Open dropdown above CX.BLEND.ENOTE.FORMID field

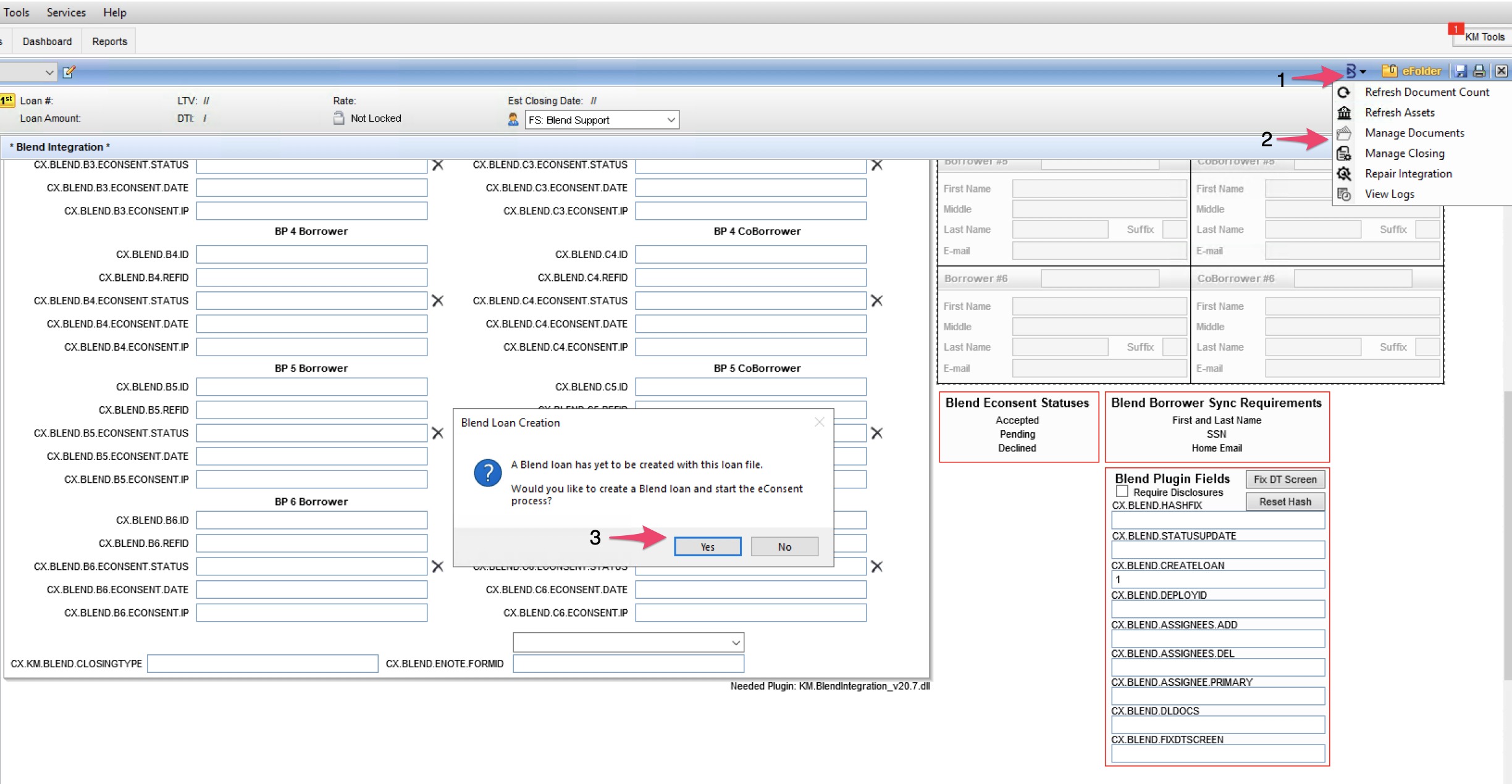[736, 643]
